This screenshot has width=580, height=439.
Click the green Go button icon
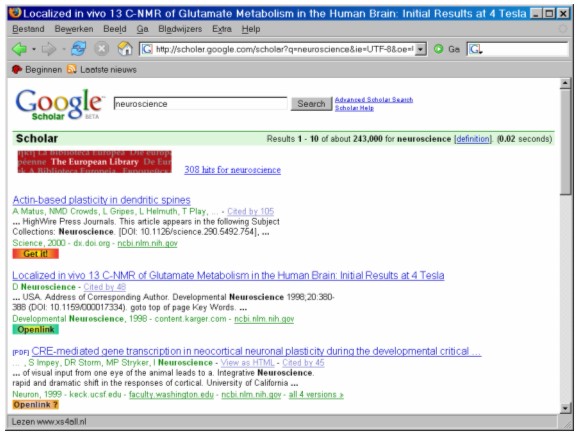click(438, 49)
